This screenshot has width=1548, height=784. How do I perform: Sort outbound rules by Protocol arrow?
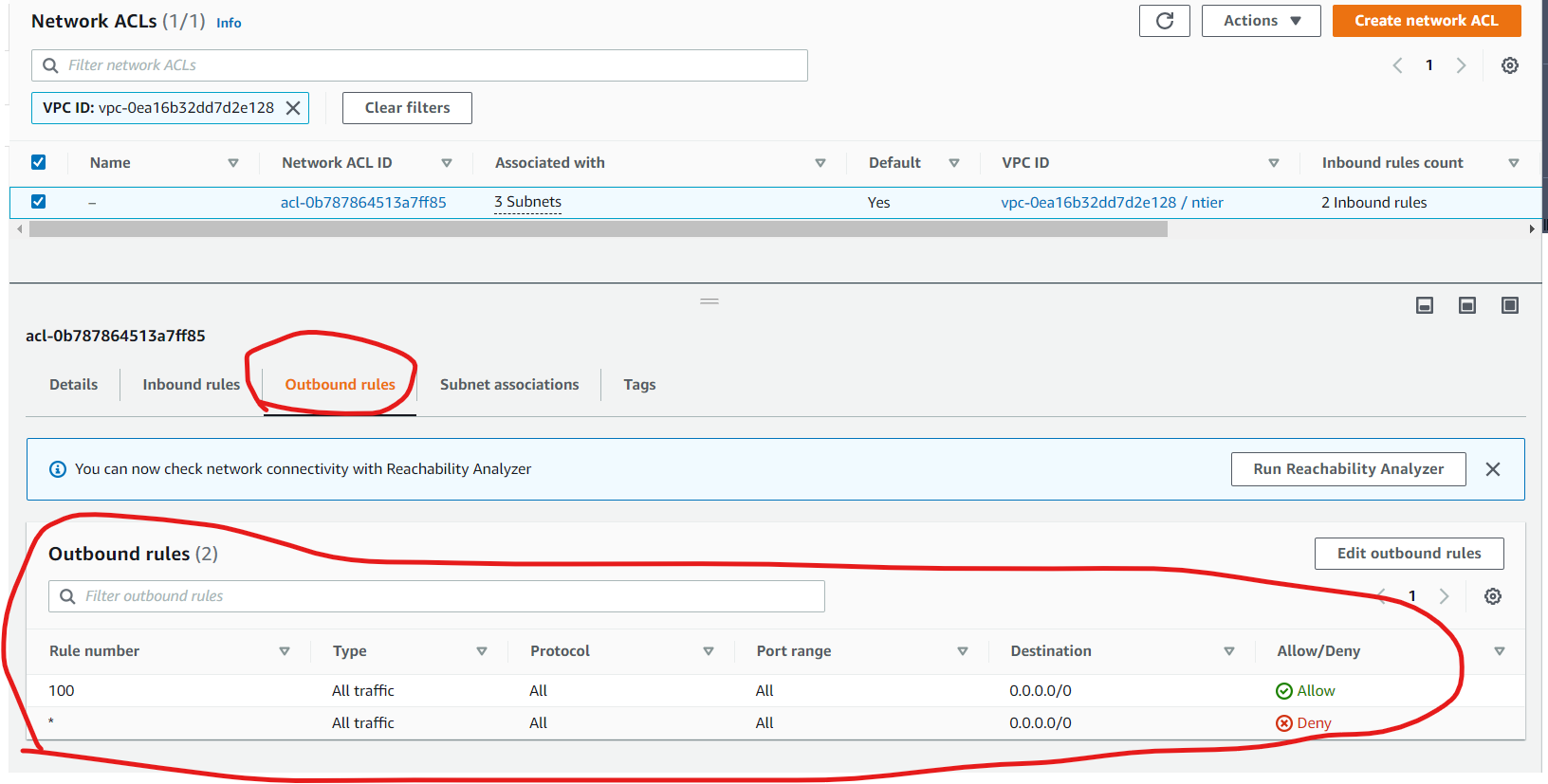pos(709,651)
